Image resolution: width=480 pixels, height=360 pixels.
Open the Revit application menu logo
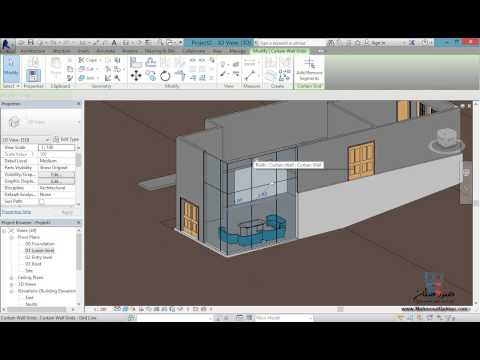(7, 44)
